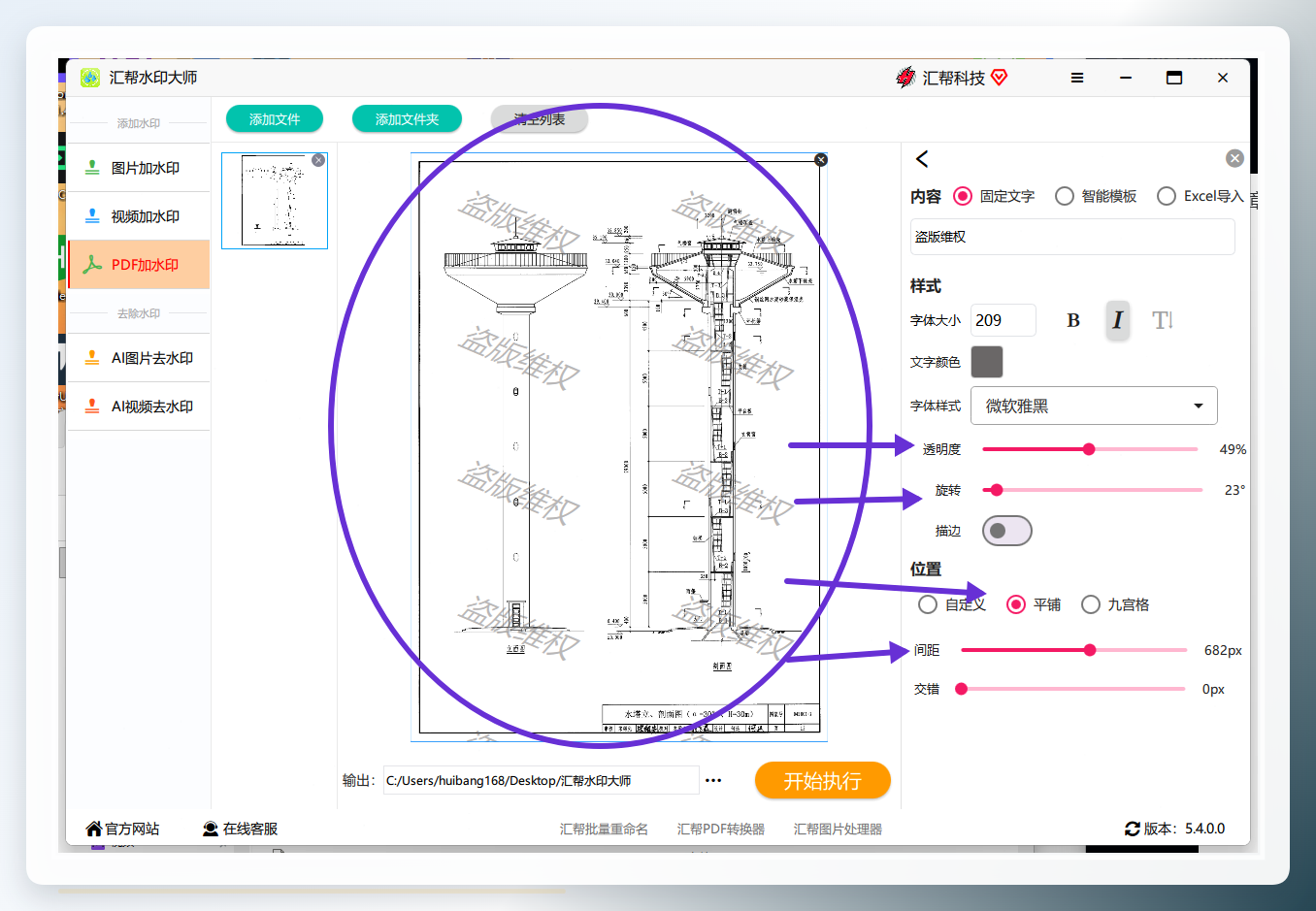The image size is (1316, 911).
Task: Open 图片加水印 in sidebar
Action: tap(139, 168)
